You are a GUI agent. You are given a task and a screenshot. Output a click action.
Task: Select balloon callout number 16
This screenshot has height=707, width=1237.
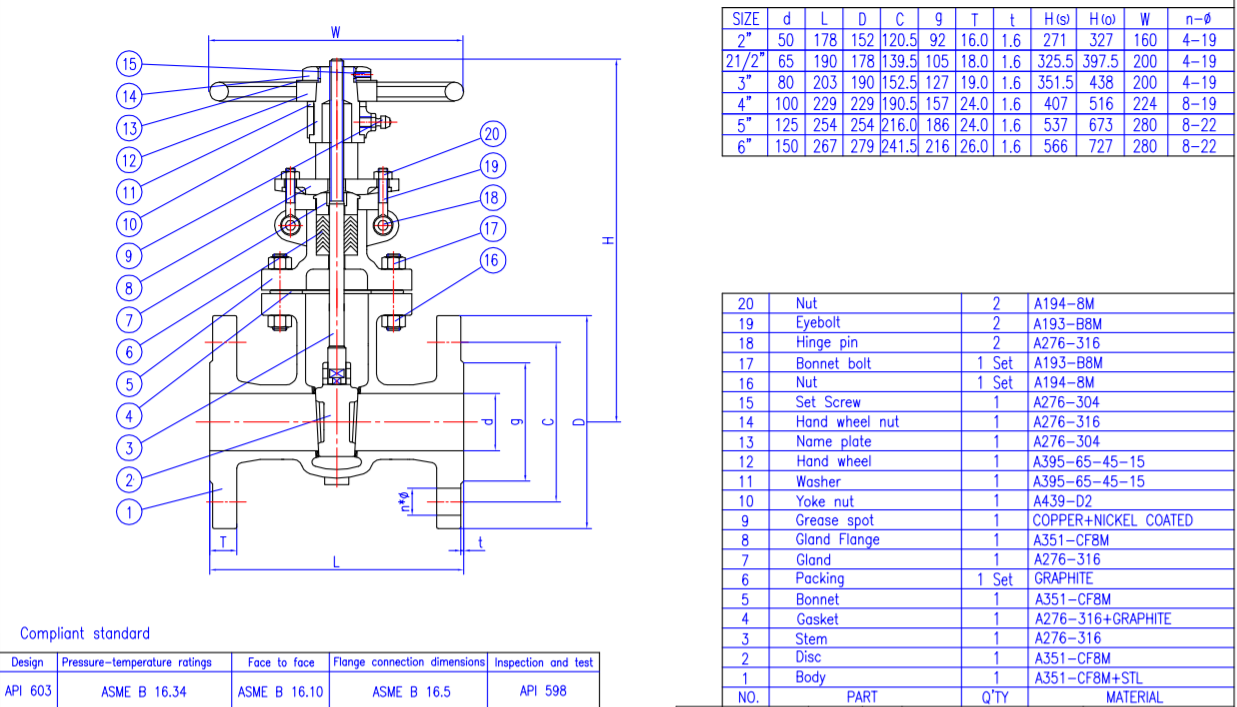(490, 261)
